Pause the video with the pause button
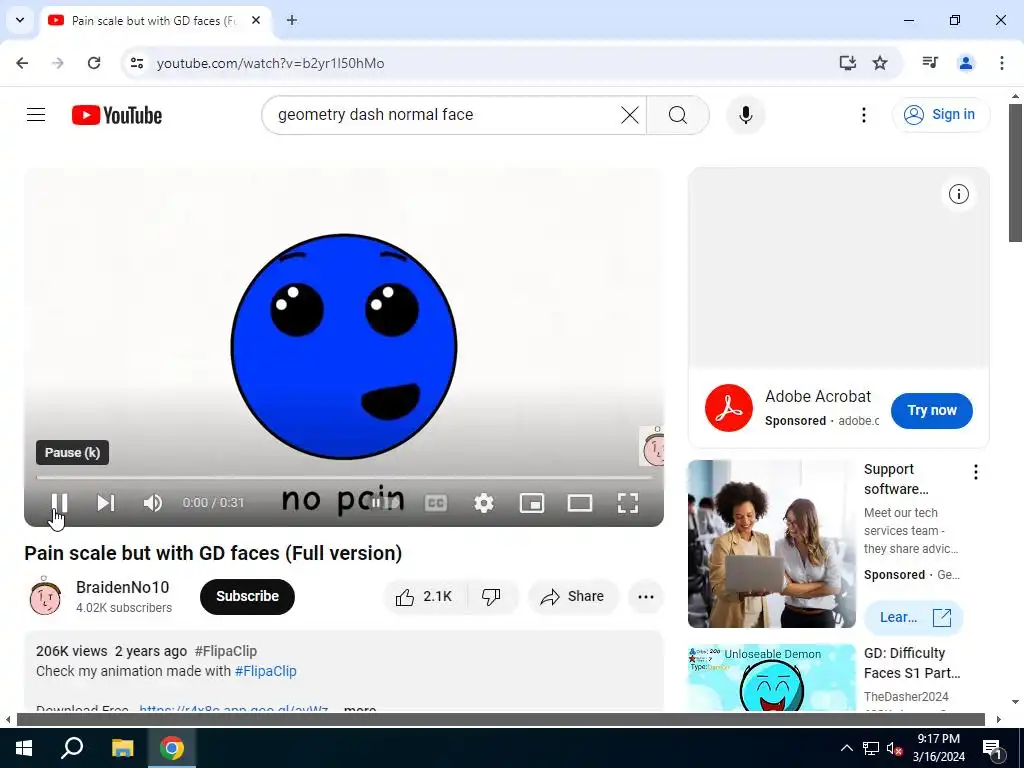1024x768 pixels. coord(59,503)
